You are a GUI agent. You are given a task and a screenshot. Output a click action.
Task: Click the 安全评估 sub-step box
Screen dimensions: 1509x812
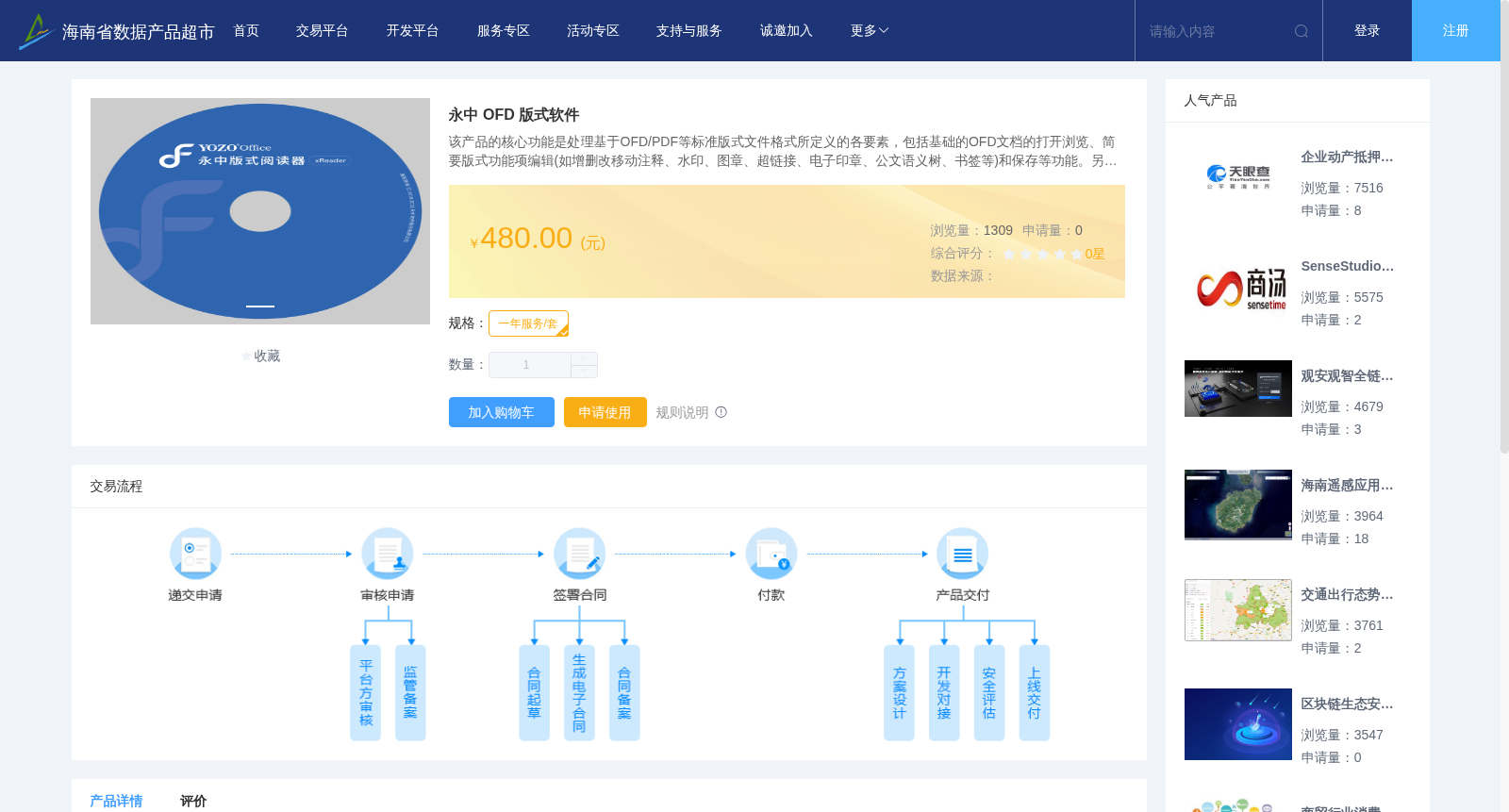[989, 692]
